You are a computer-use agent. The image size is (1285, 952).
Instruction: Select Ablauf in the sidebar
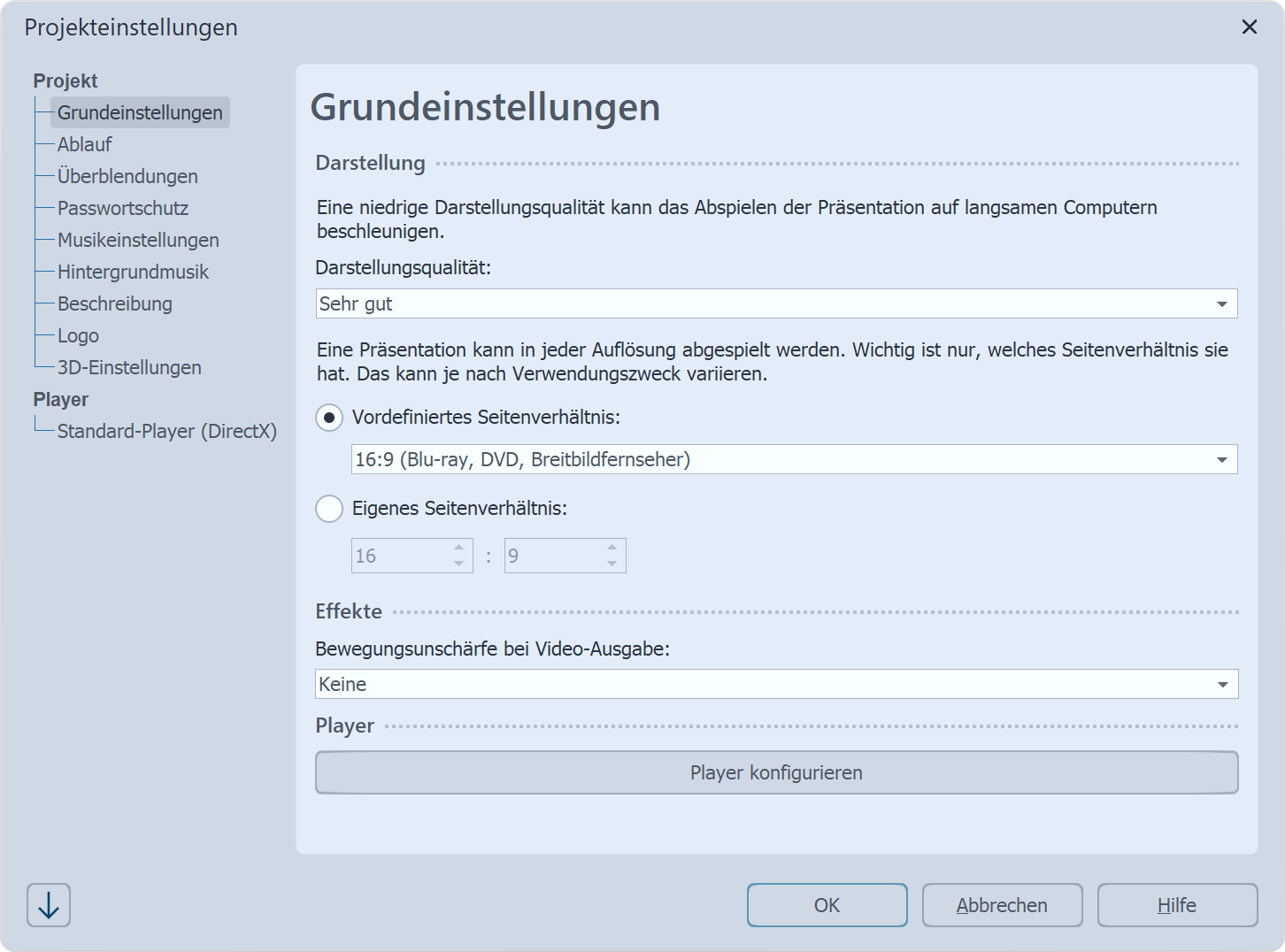click(x=84, y=144)
